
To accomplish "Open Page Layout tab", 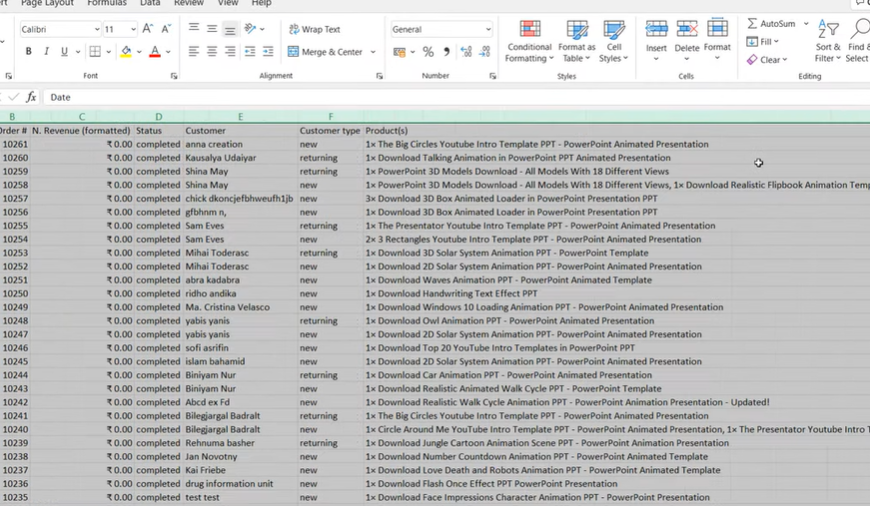I will coord(47,3).
